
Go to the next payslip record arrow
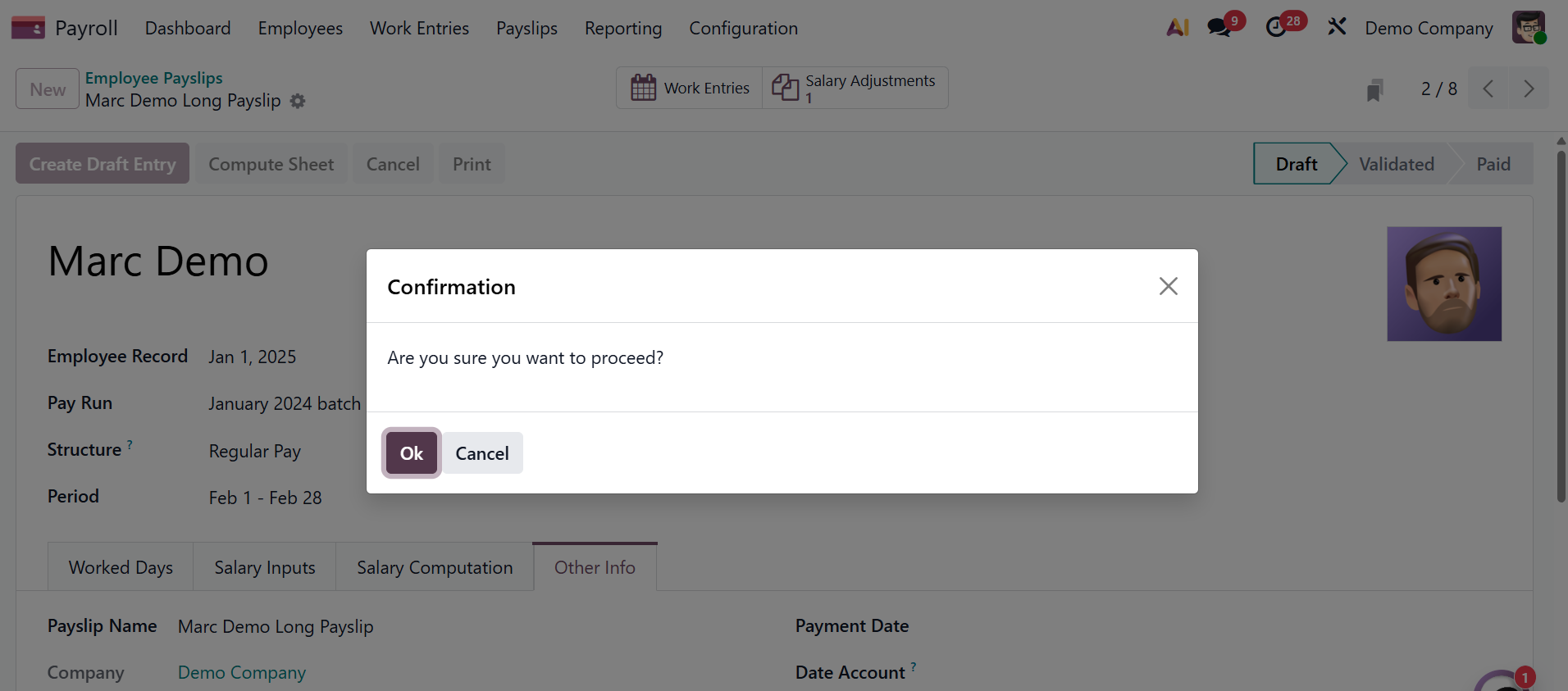coord(1529,89)
